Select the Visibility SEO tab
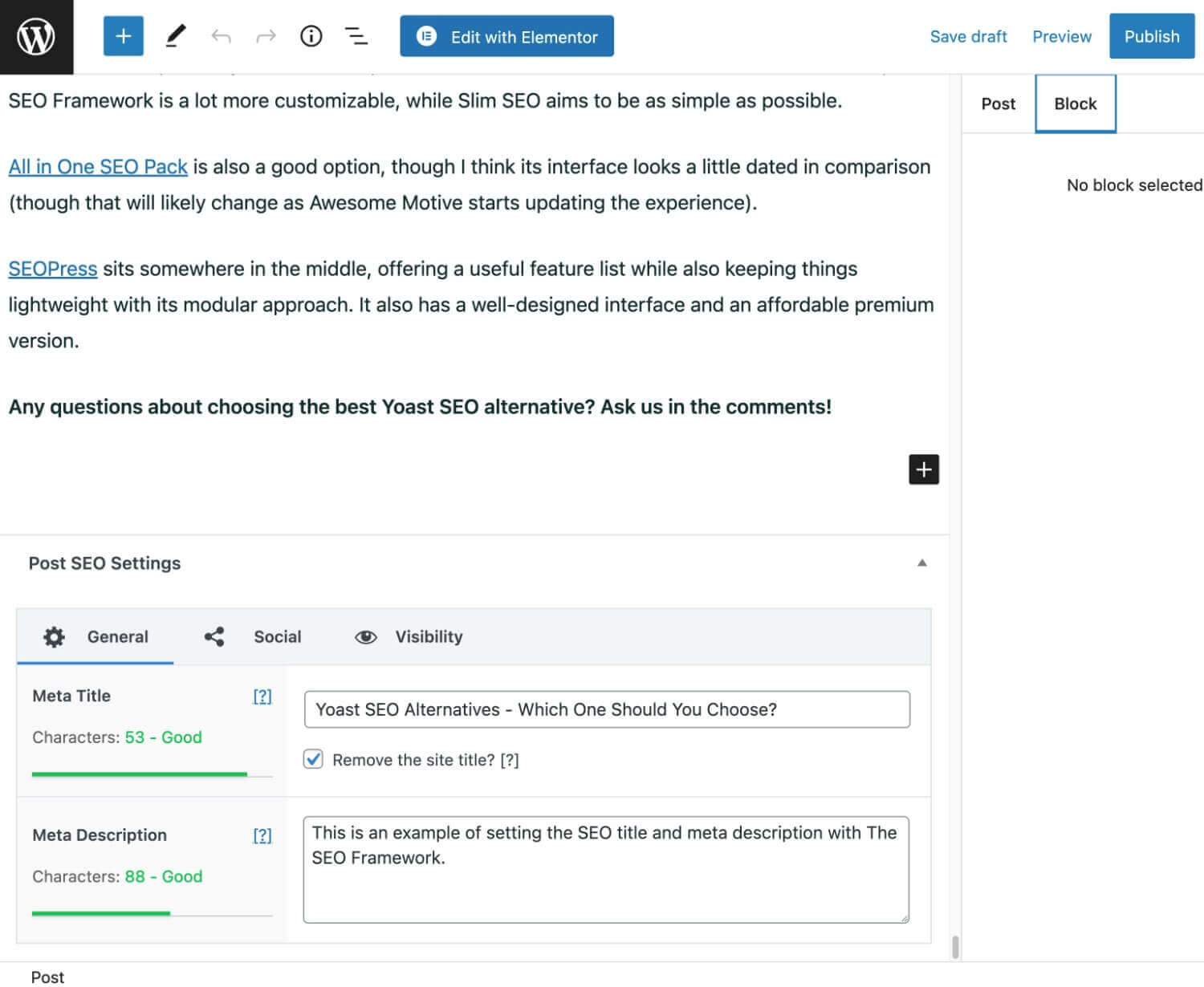Screen dimensions: 1204x987 (409, 637)
